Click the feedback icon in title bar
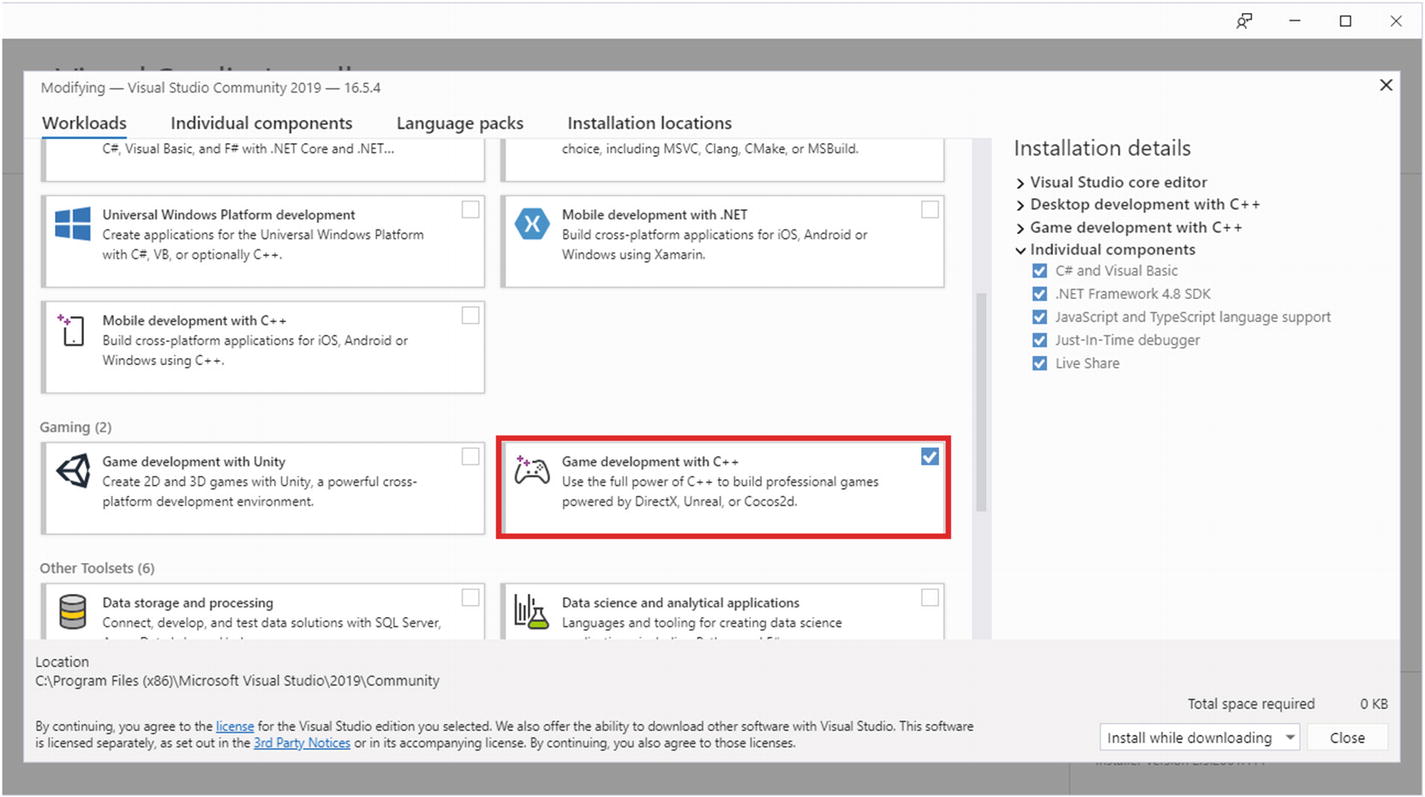The image size is (1425, 797). click(1244, 21)
